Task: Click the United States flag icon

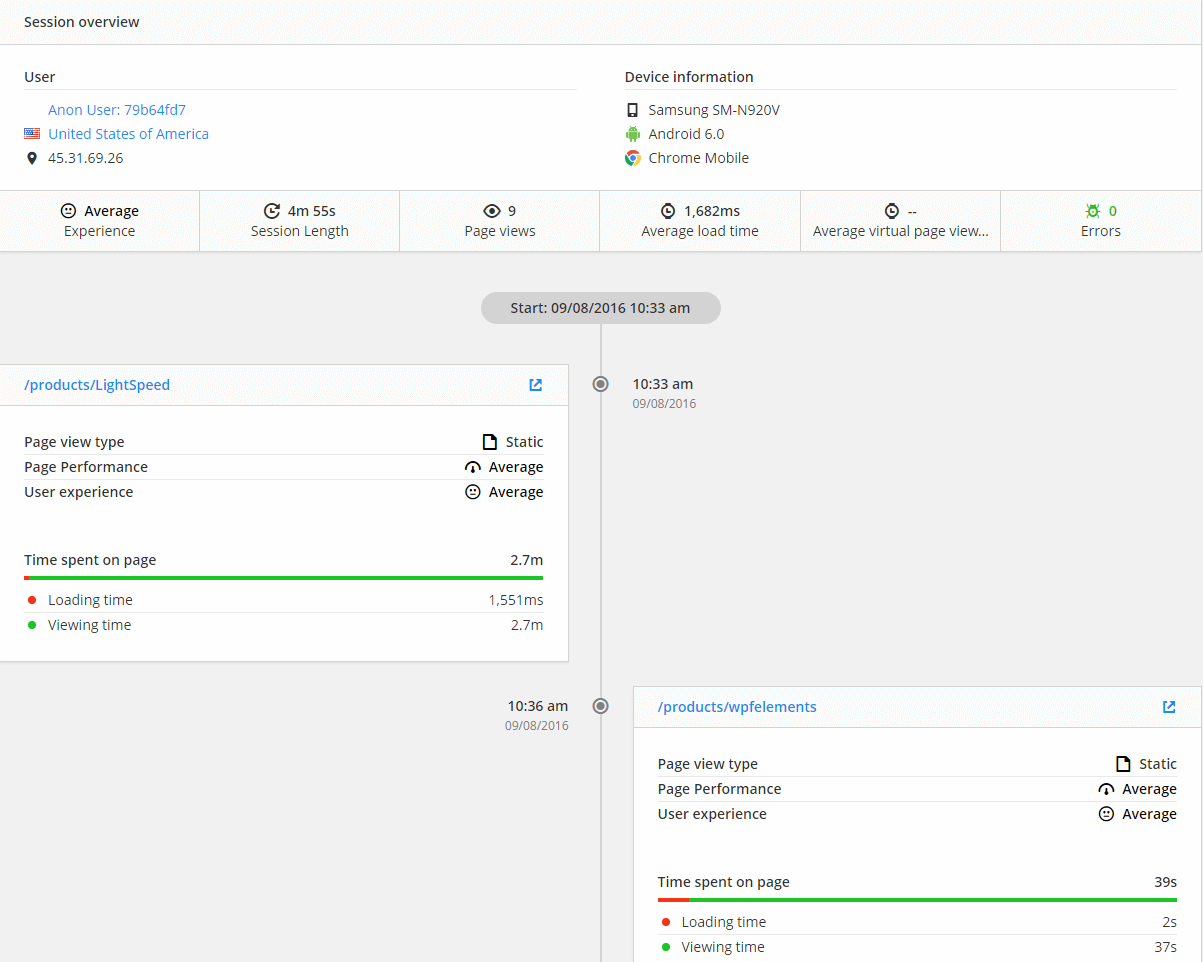Action: coord(32,134)
